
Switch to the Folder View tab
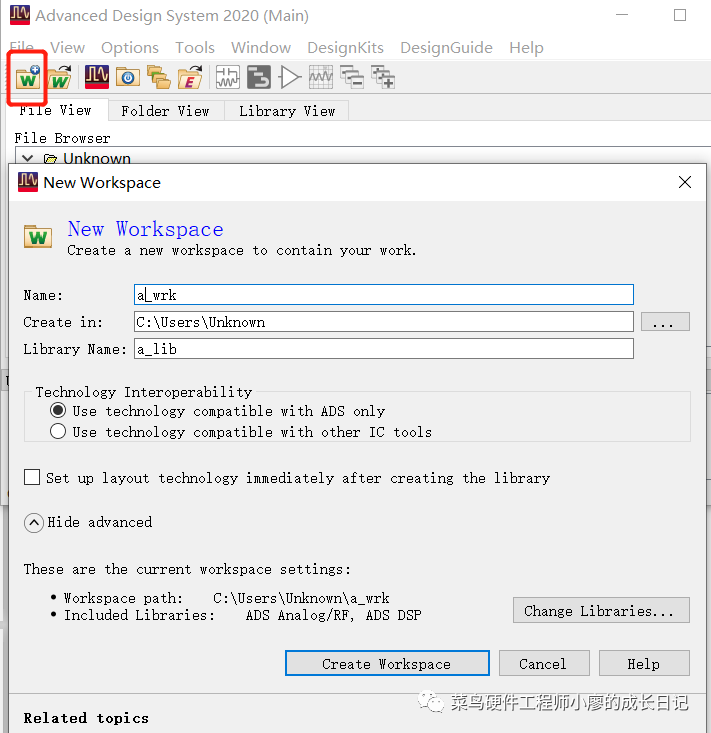(165, 111)
